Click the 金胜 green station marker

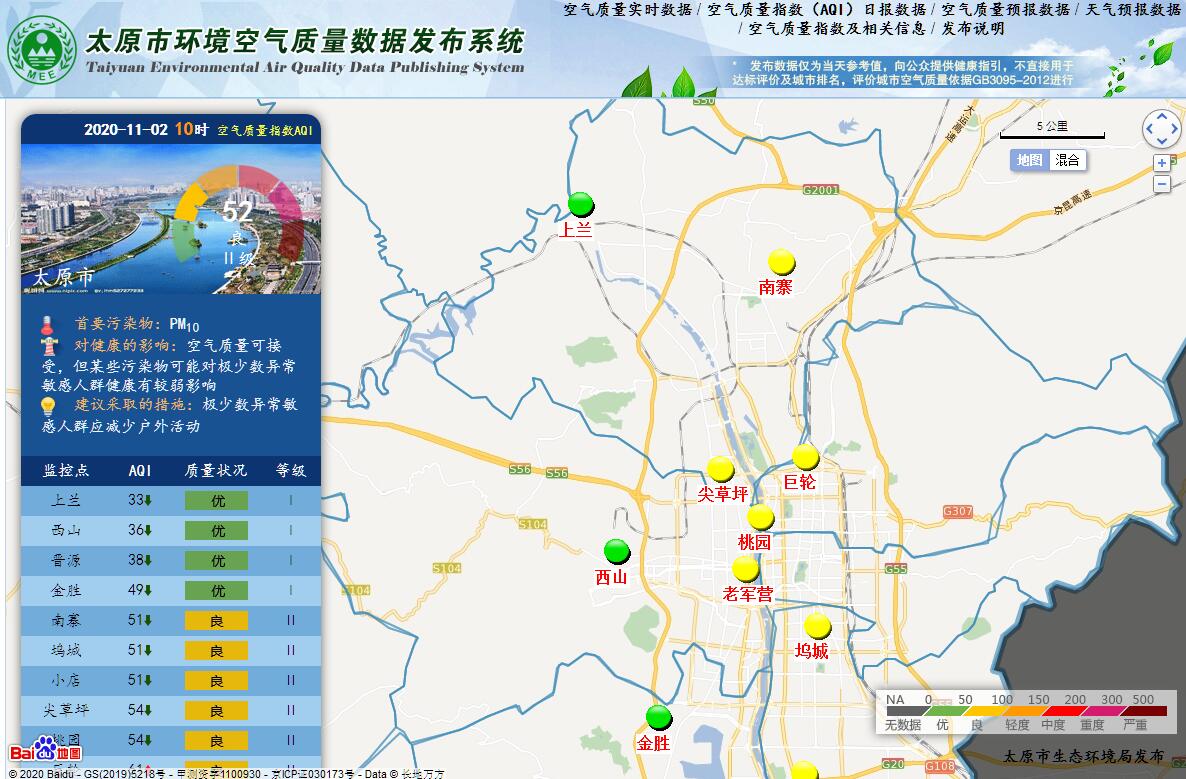coord(658,717)
